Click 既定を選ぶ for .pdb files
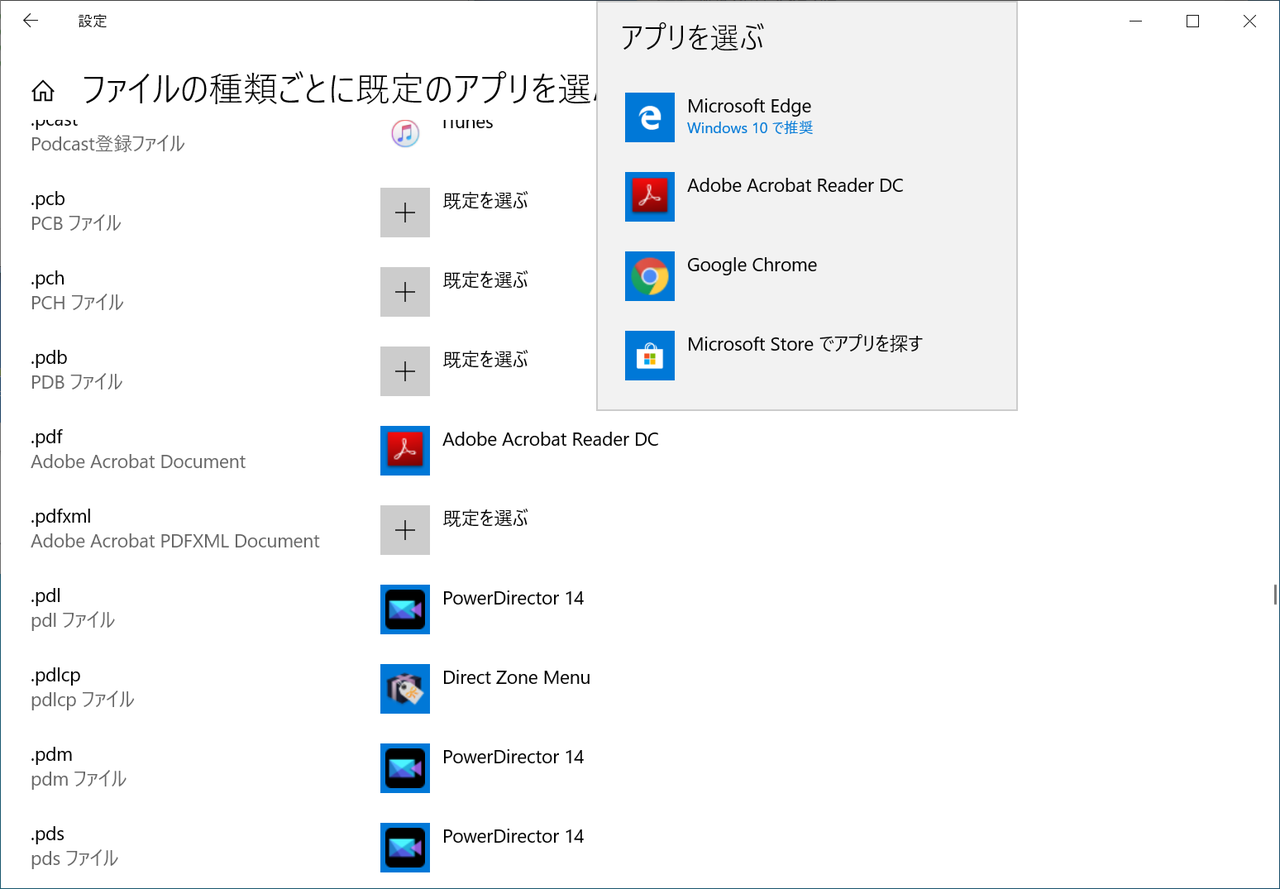 point(485,359)
